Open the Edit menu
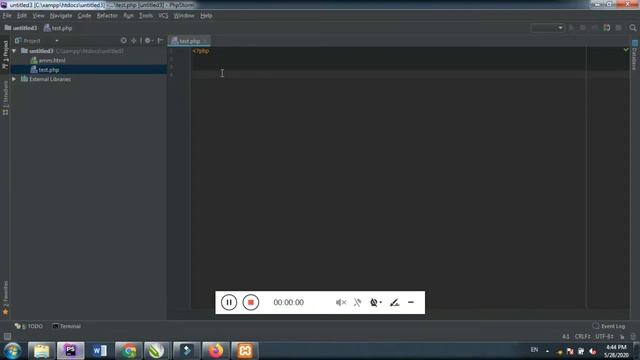 click(22, 16)
